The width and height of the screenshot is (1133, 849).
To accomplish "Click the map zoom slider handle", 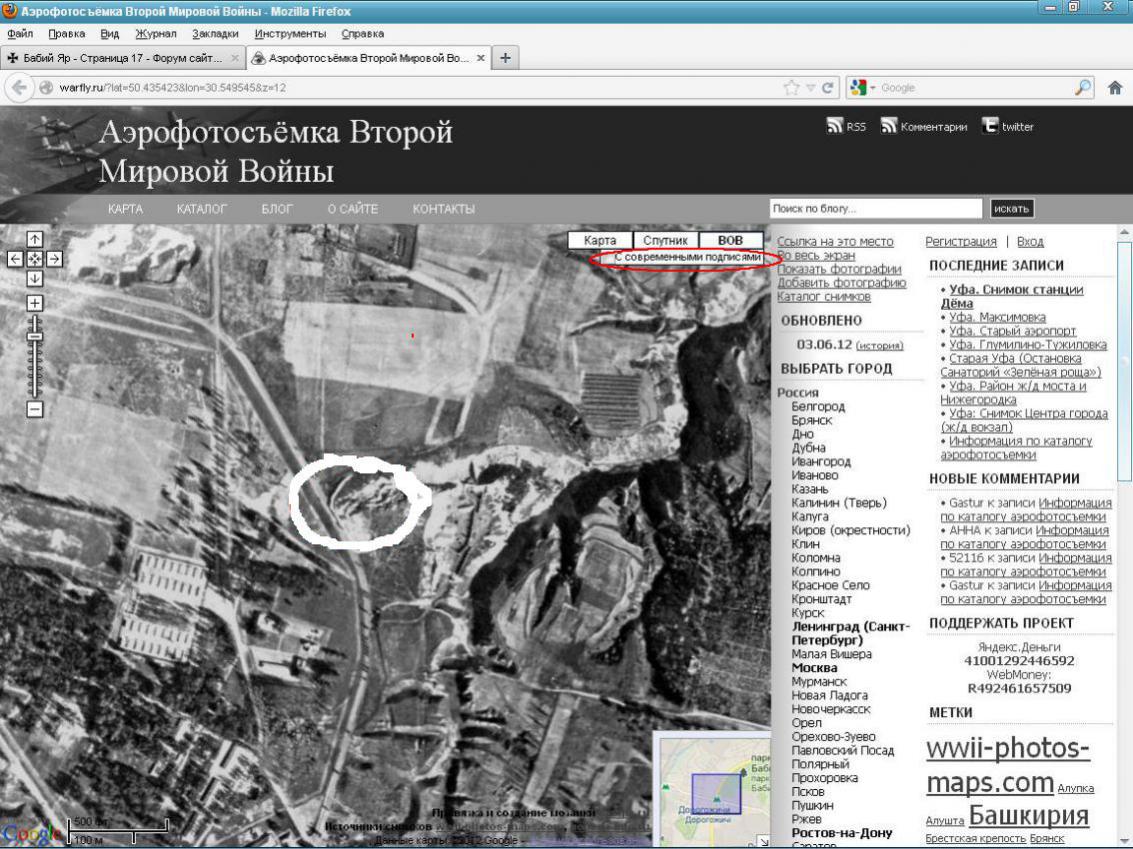I will [x=34, y=337].
